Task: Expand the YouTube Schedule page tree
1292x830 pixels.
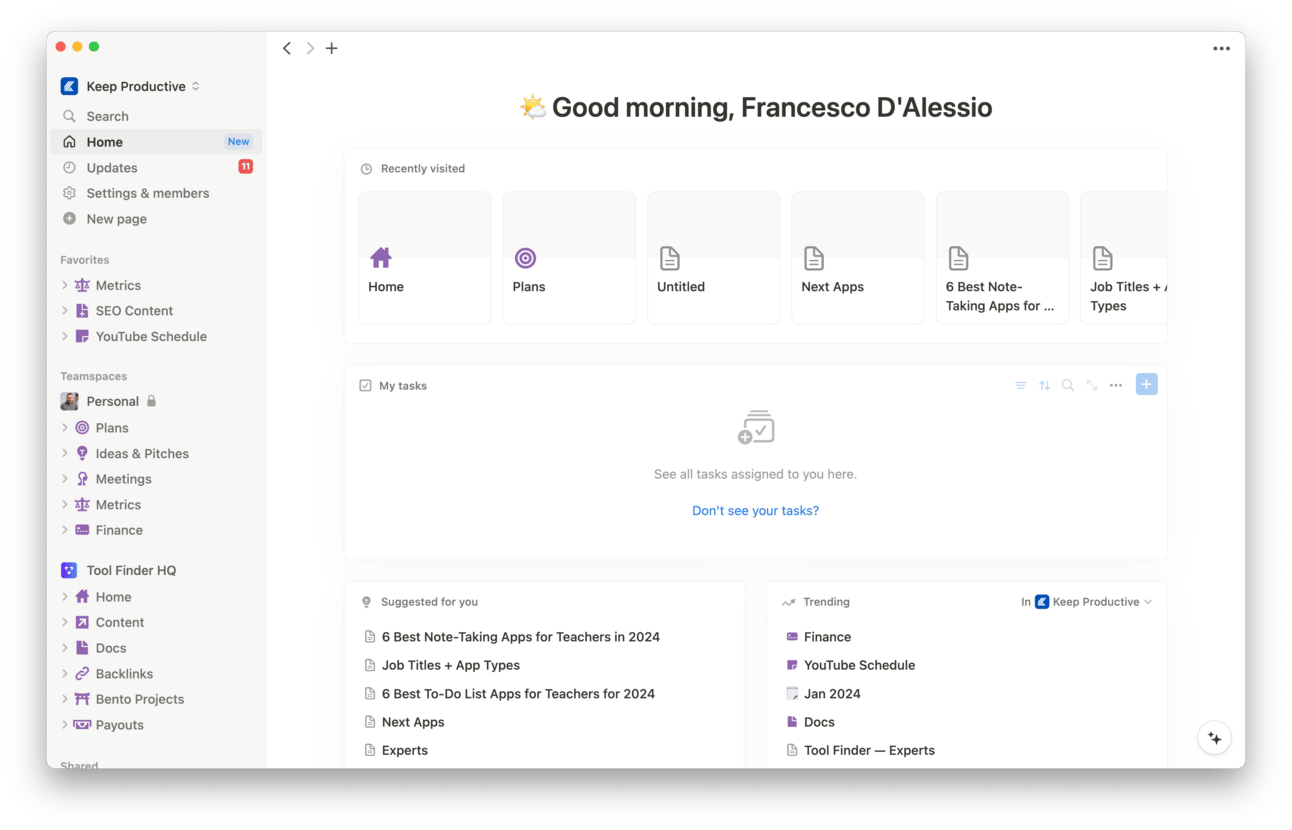Action: [x=65, y=336]
